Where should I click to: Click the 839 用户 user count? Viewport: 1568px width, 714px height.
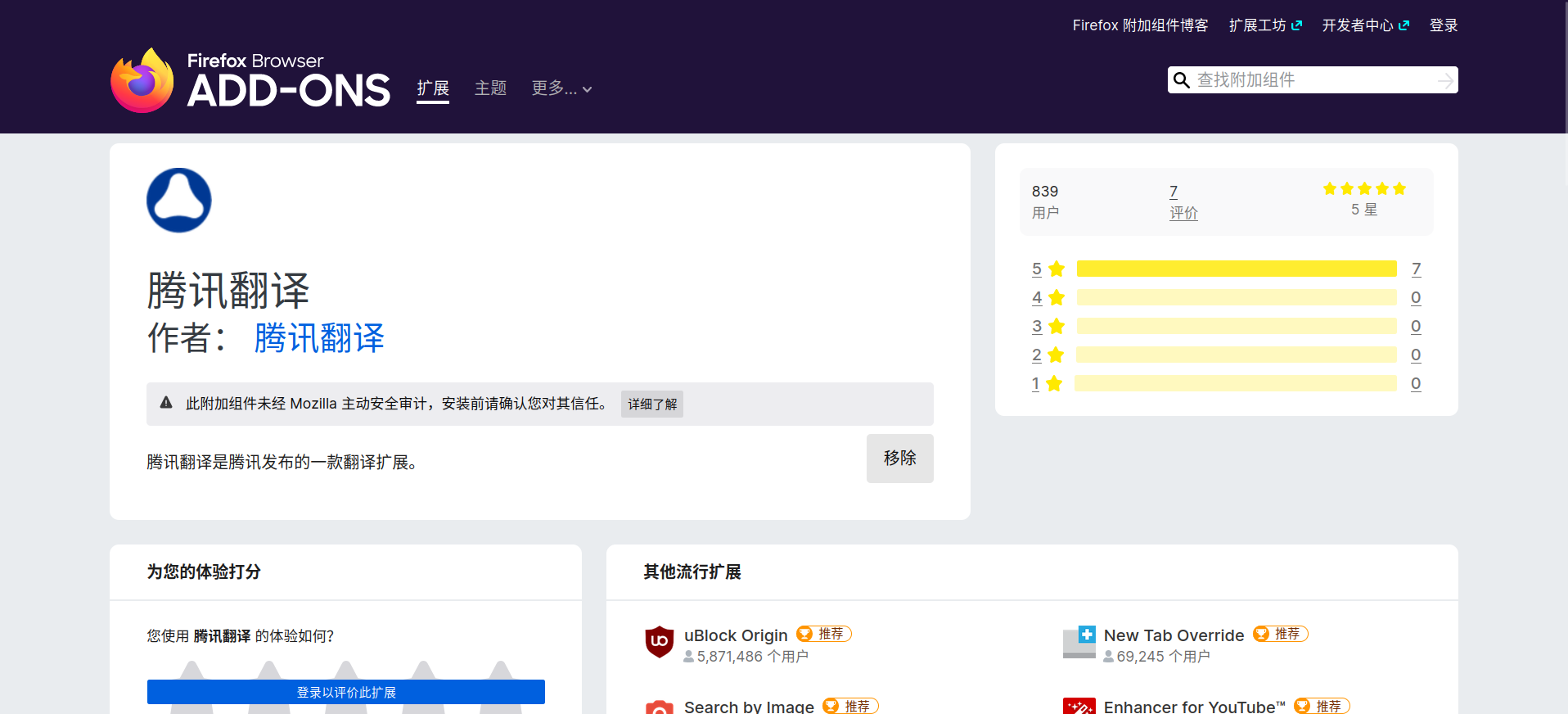point(1045,201)
